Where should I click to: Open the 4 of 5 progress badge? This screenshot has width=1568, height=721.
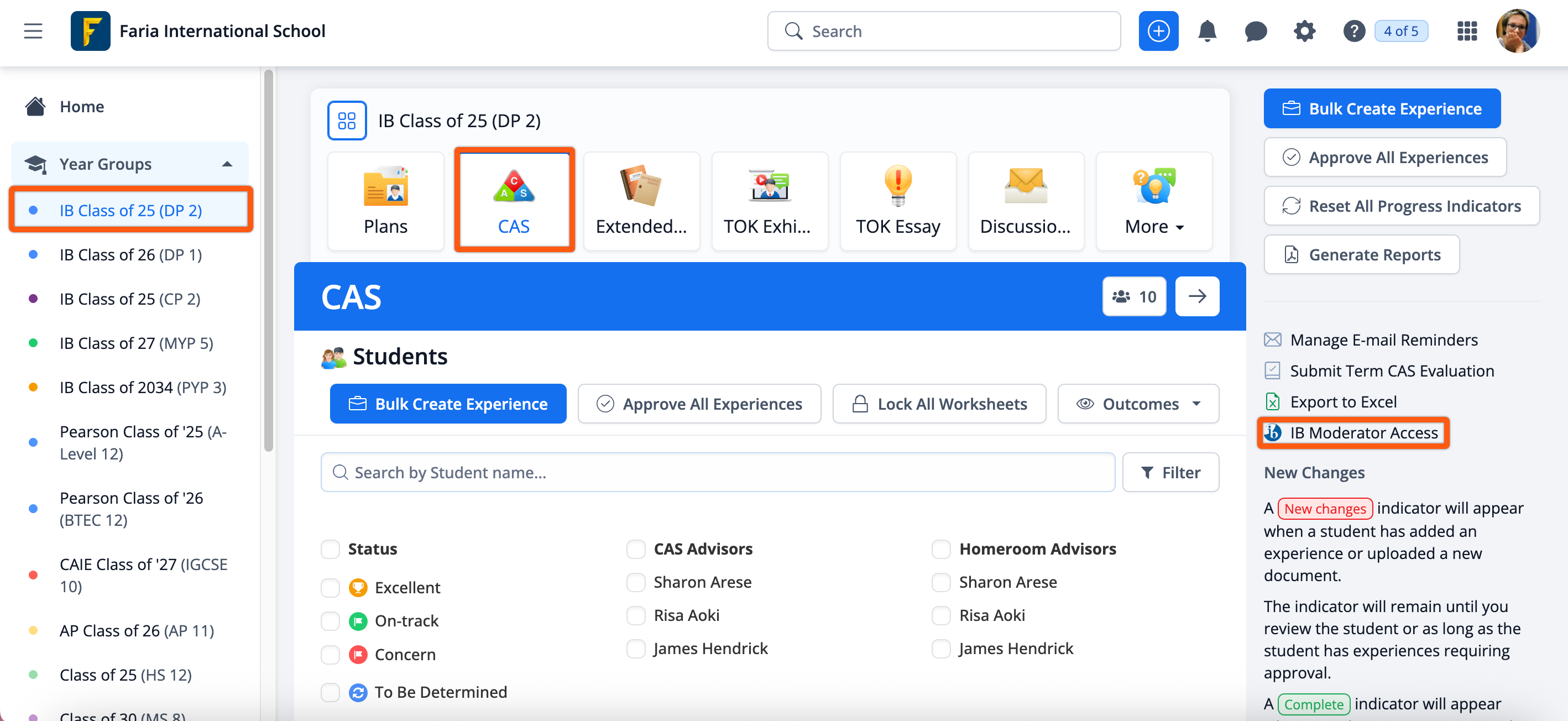pos(1400,31)
